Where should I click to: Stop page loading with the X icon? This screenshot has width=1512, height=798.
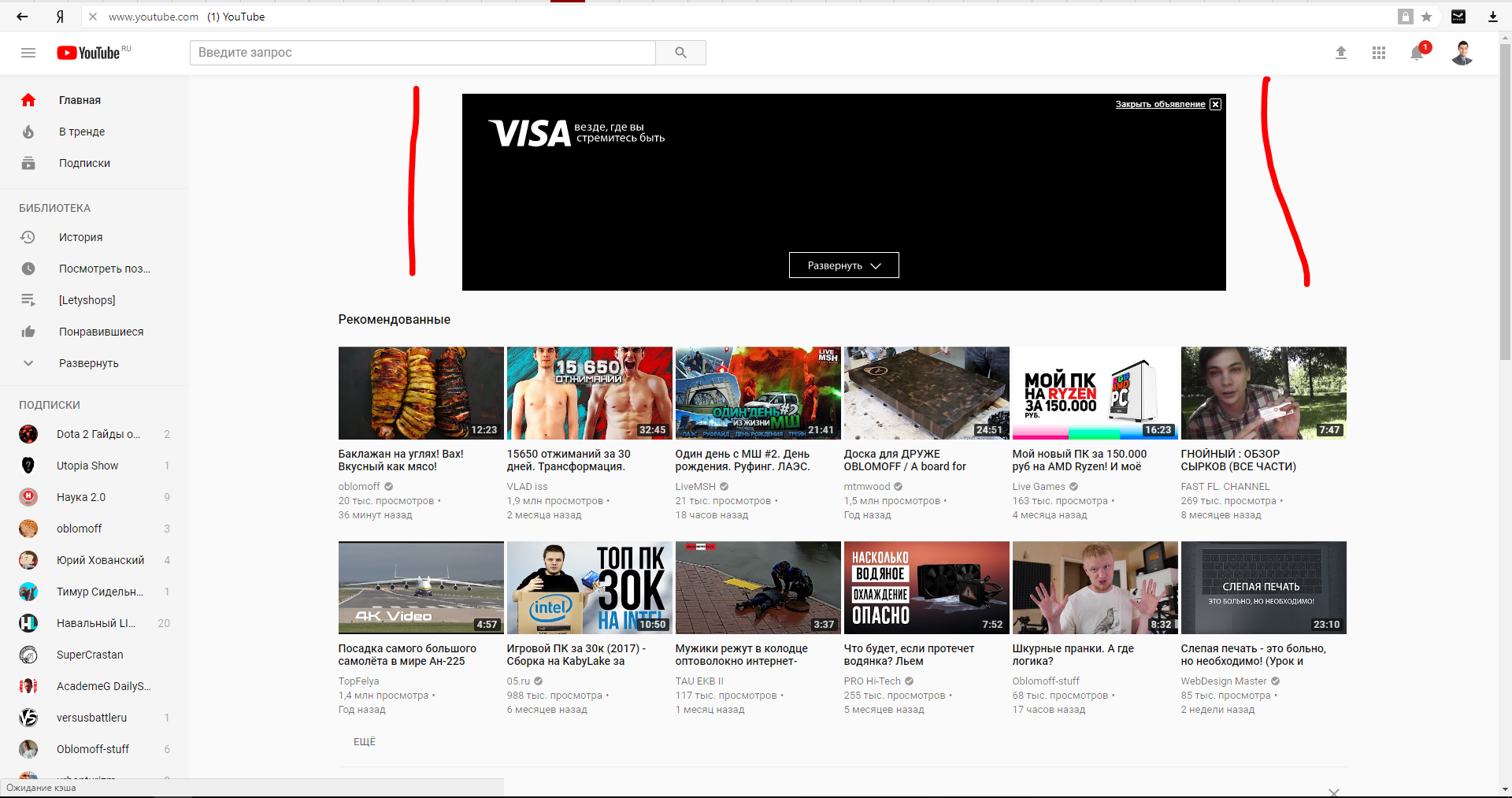point(92,17)
